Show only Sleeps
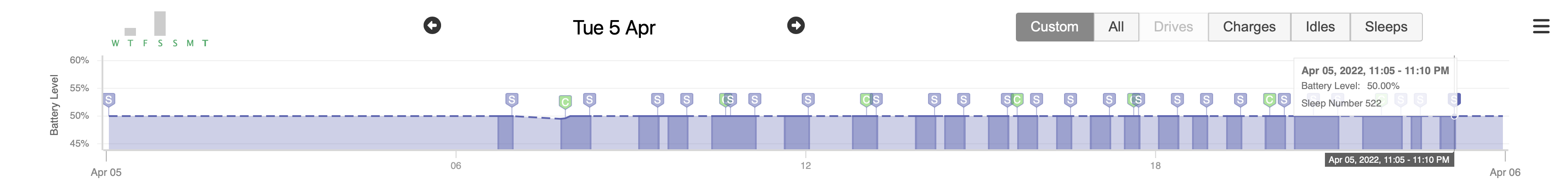This screenshot has width=1568, height=189. (x=1386, y=27)
